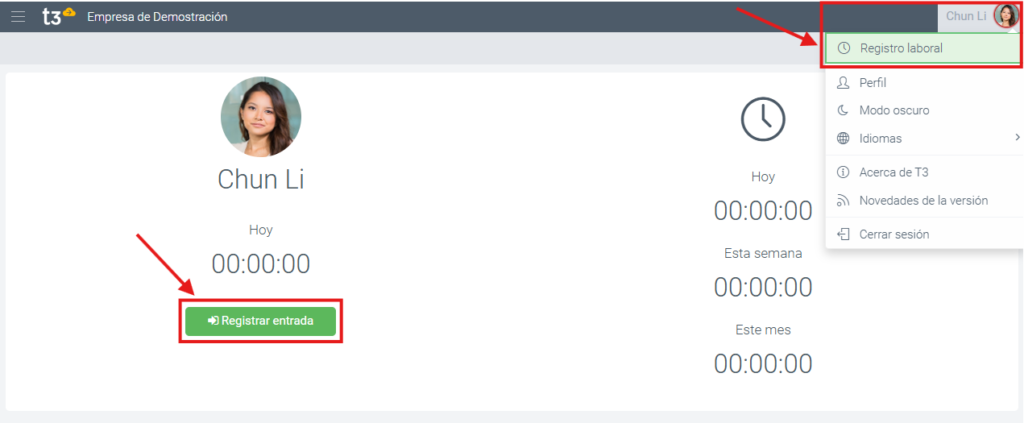Image resolution: width=1024 pixels, height=423 pixels.
Task: Open the Perfil menu entry
Action: click(x=872, y=83)
